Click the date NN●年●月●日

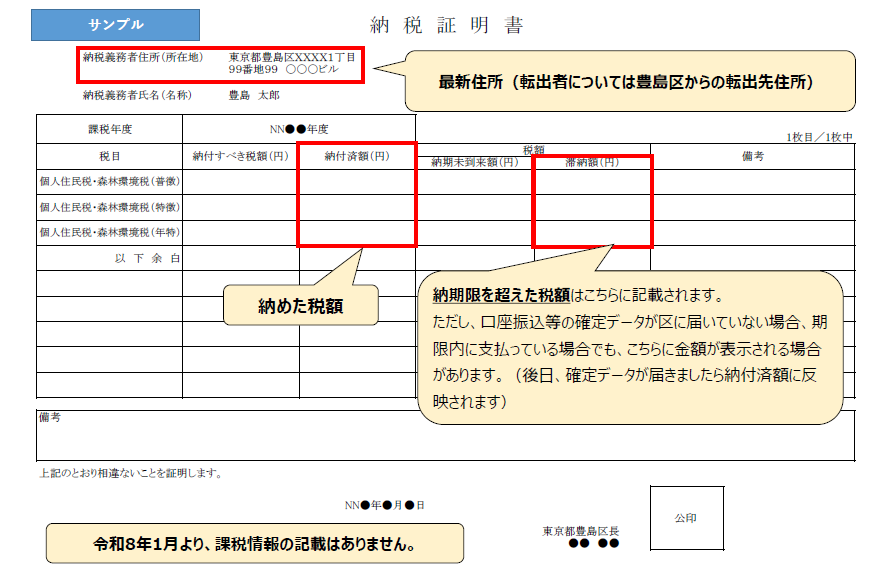click(385, 505)
